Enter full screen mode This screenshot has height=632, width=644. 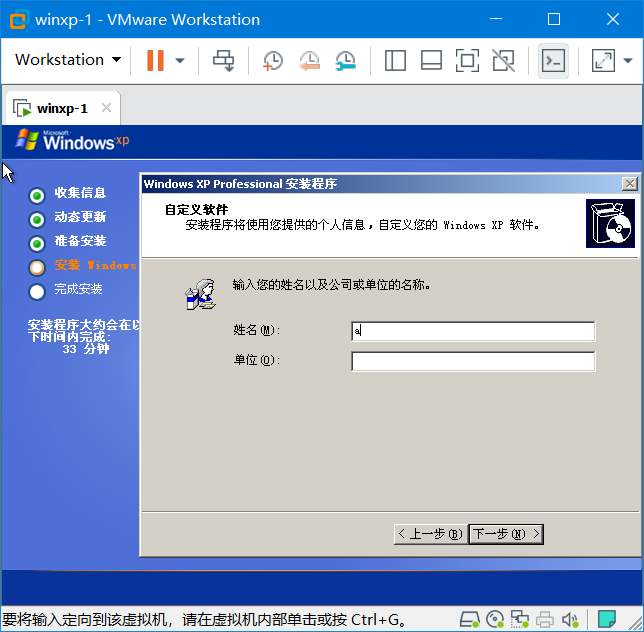(467, 61)
